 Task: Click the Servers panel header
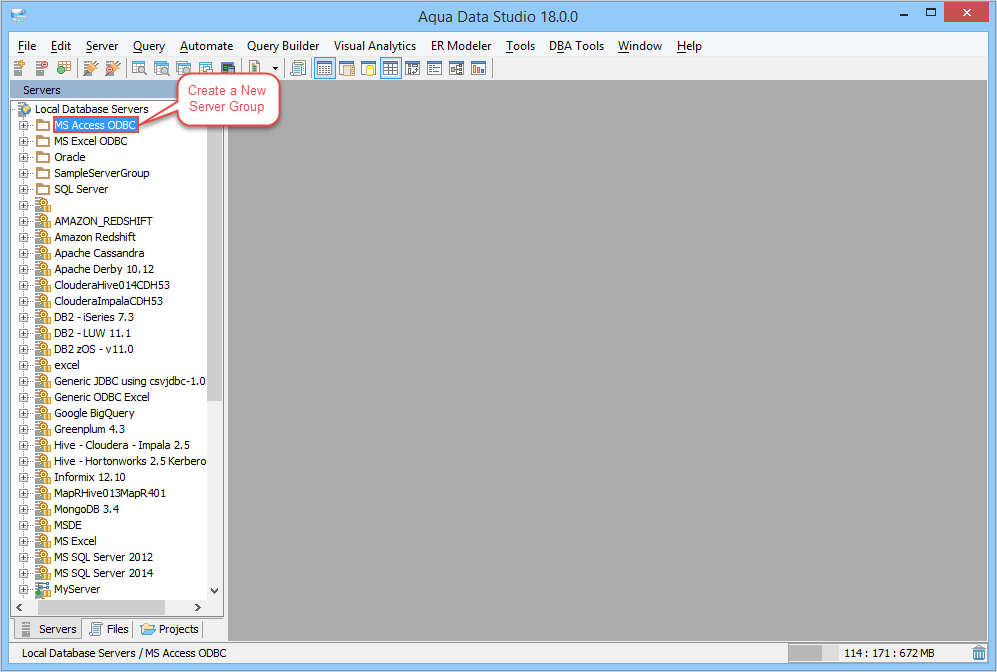coord(92,90)
